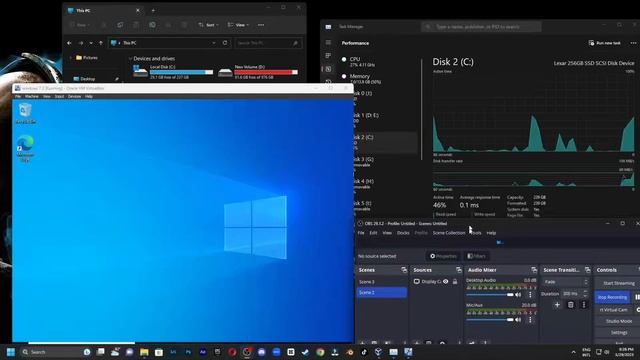640x360 pixels.
Task: Mute the Mic/Aux speaker icon
Action: point(518,320)
